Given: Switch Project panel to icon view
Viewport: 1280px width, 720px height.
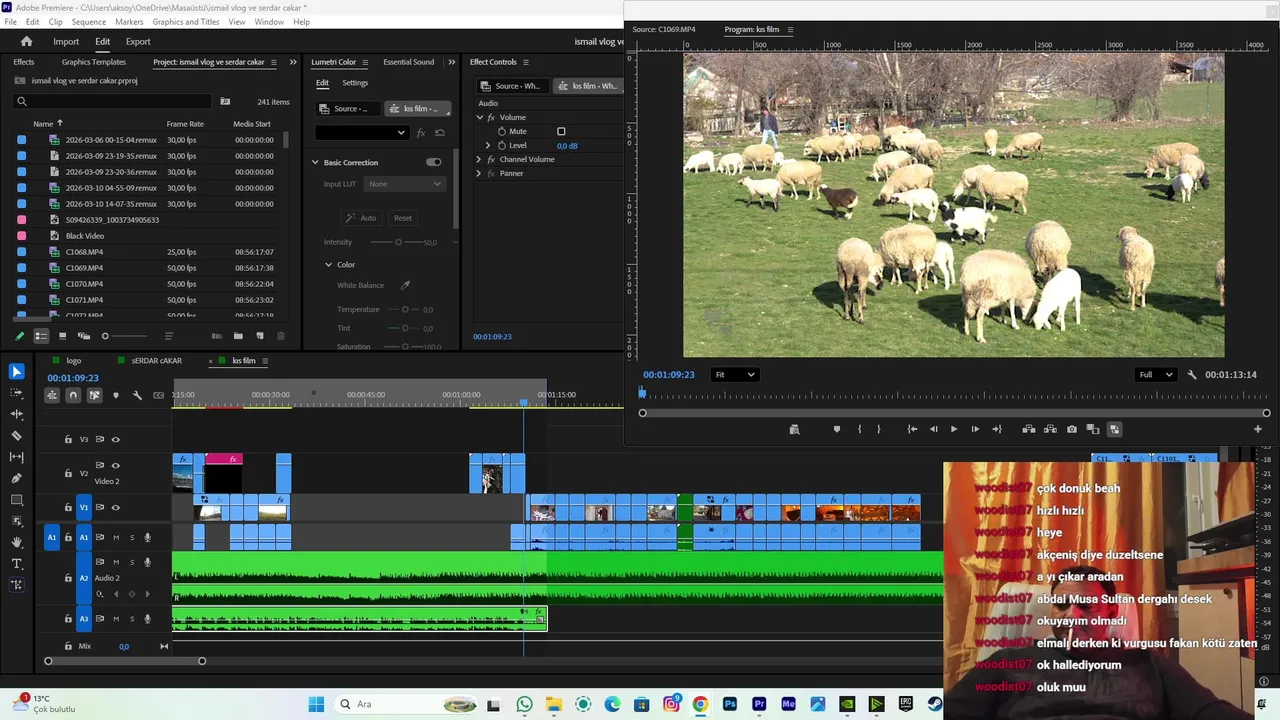Looking at the screenshot, I should (62, 336).
